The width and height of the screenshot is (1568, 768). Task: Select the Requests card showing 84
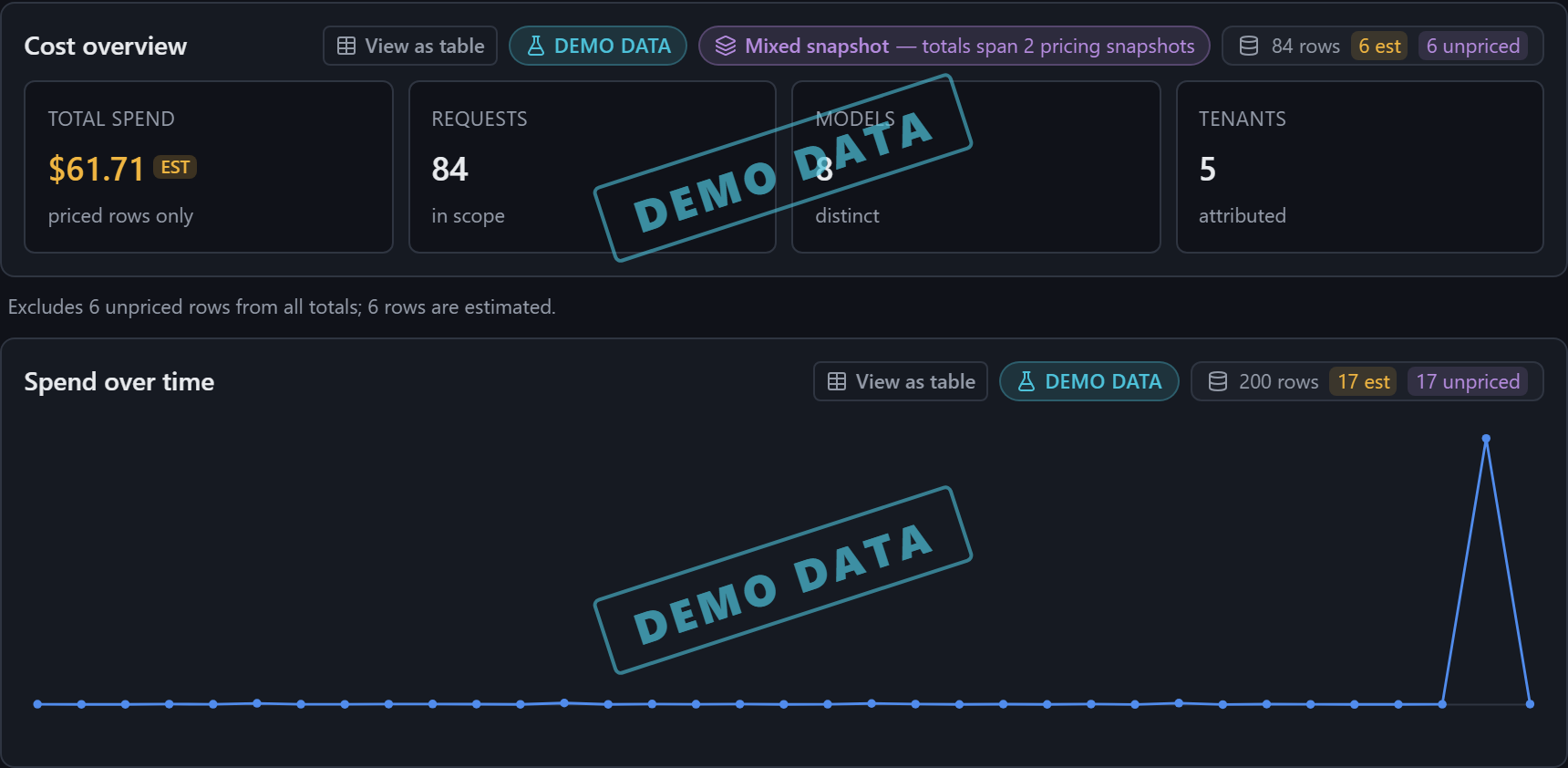pos(593,167)
